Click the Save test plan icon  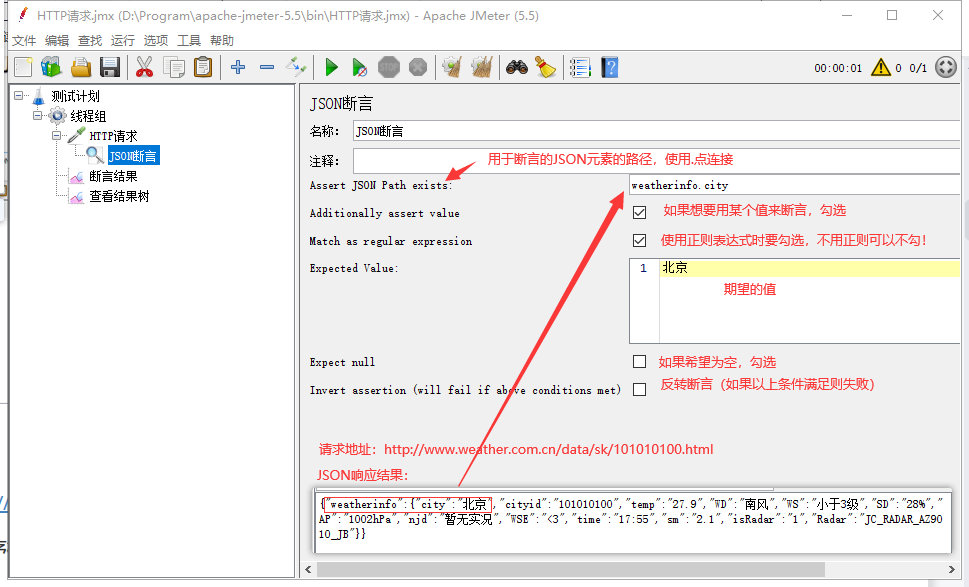pos(110,67)
